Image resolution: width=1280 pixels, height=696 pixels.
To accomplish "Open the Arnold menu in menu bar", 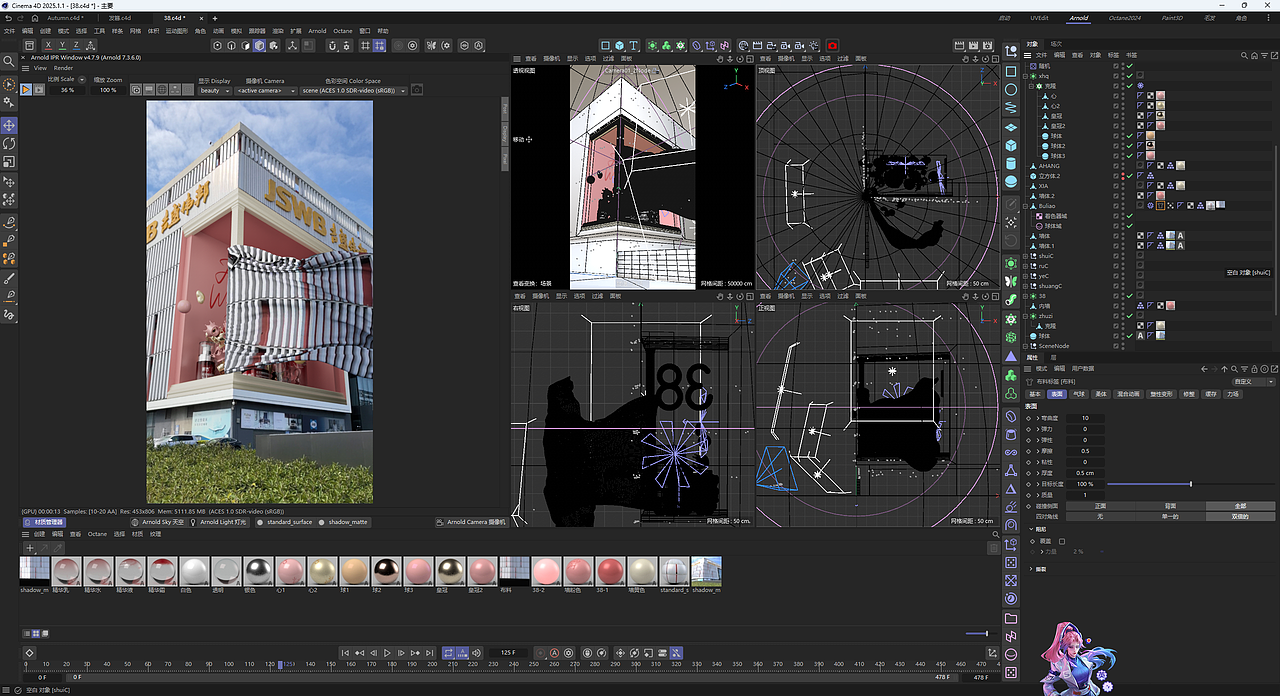I will 316,31.
